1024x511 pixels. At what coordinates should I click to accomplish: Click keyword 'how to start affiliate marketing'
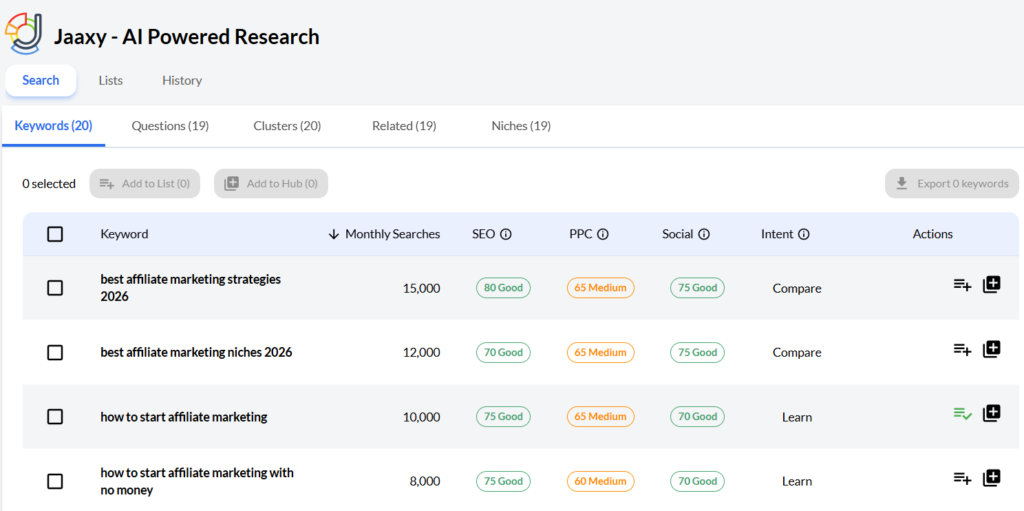tap(184, 416)
